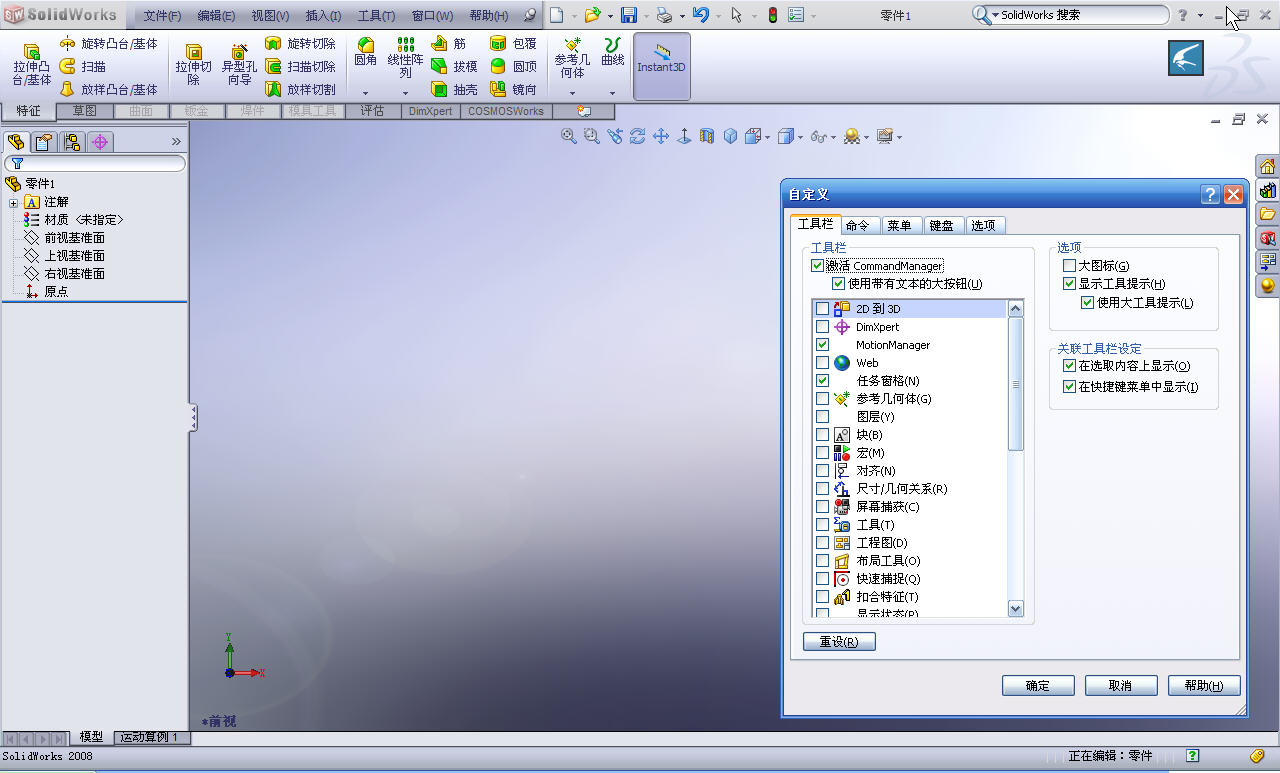Open the DimXpertManager crosshair tab
Viewport: 1280px width, 773px height.
click(x=100, y=142)
